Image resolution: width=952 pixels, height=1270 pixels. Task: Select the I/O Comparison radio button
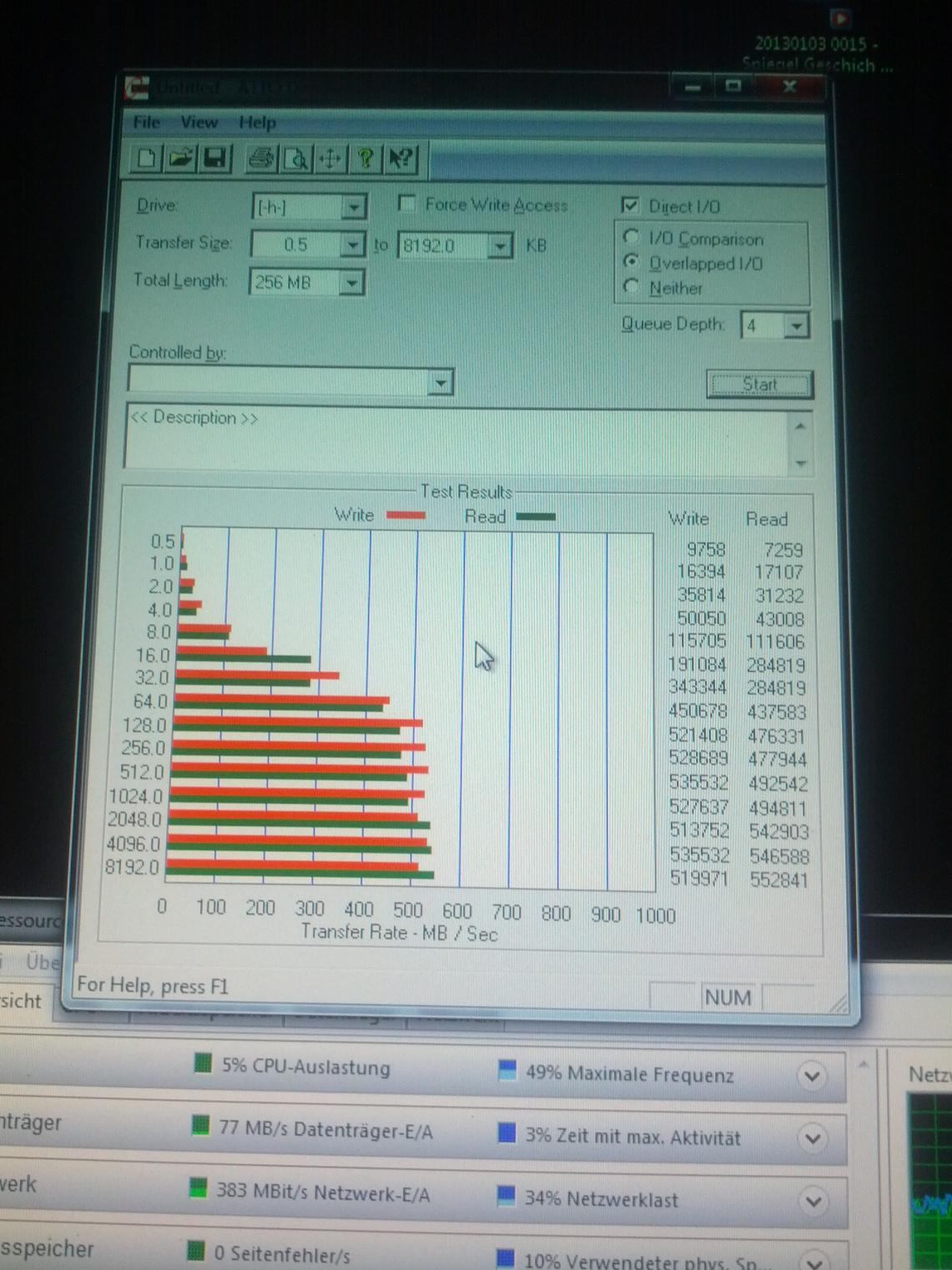(632, 238)
